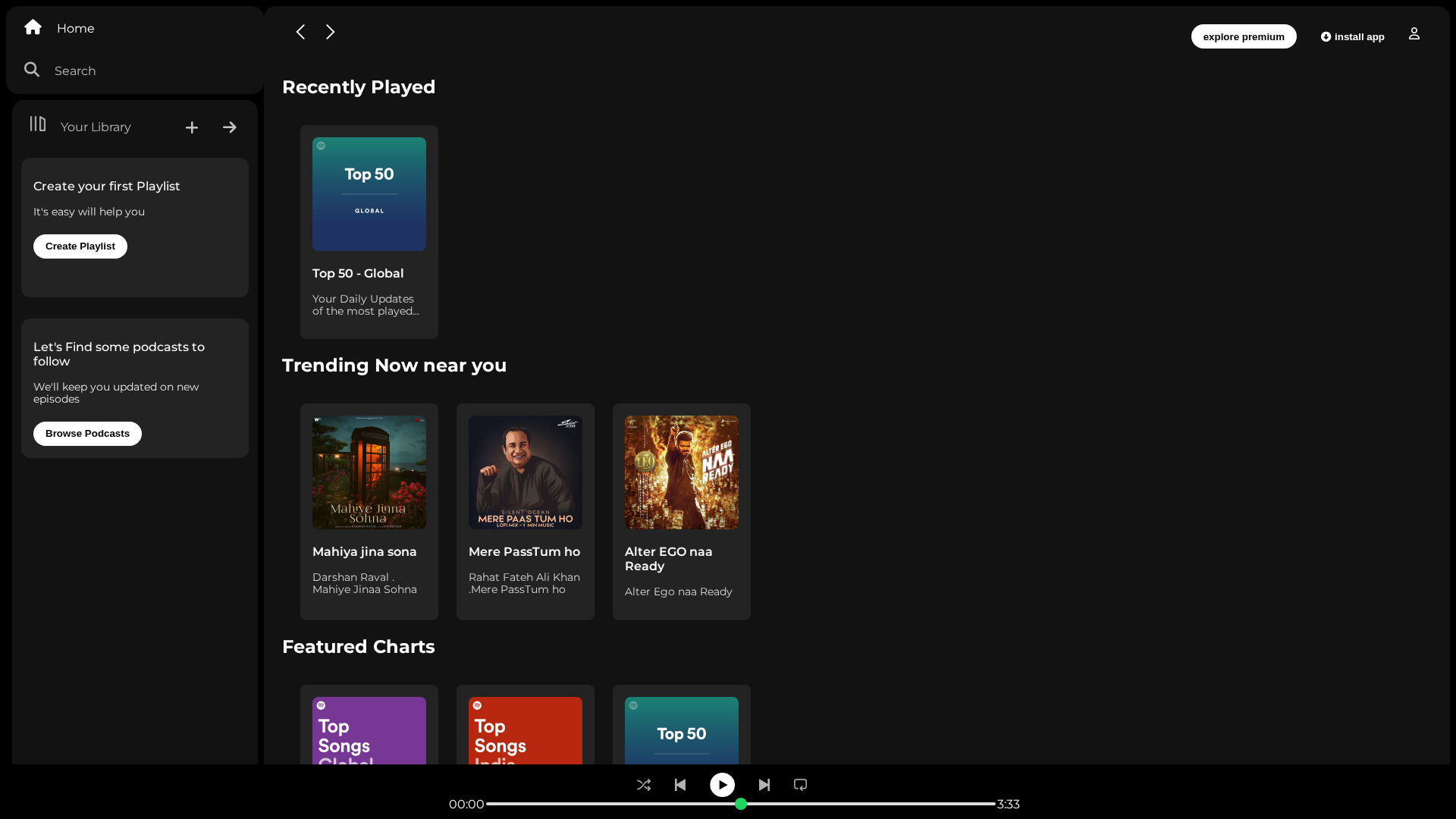
Task: Click the playback progress bar track
Action: (741, 804)
